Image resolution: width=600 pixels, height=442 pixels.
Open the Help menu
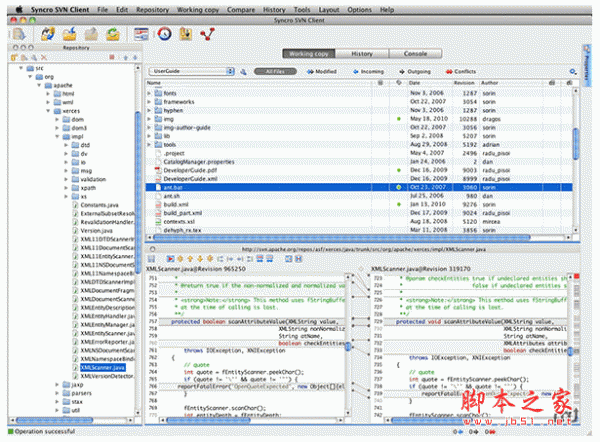(387, 10)
